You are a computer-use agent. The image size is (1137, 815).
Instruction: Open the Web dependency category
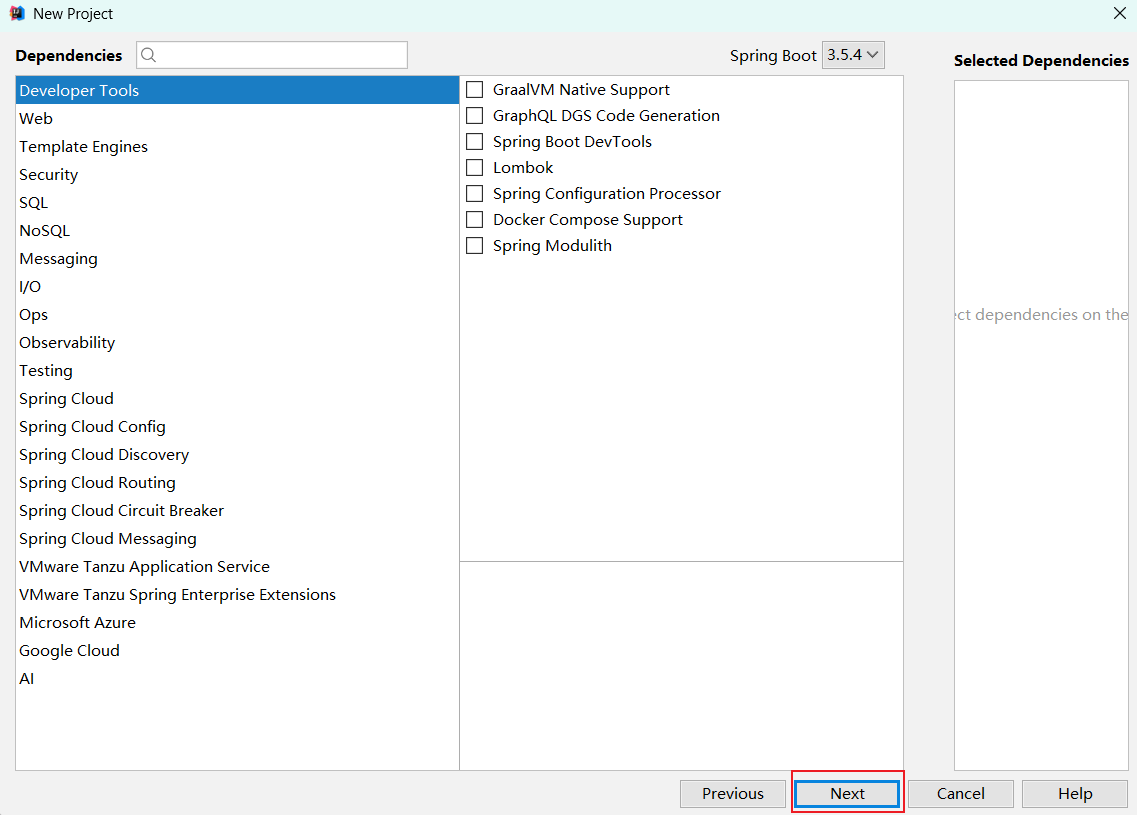point(237,118)
